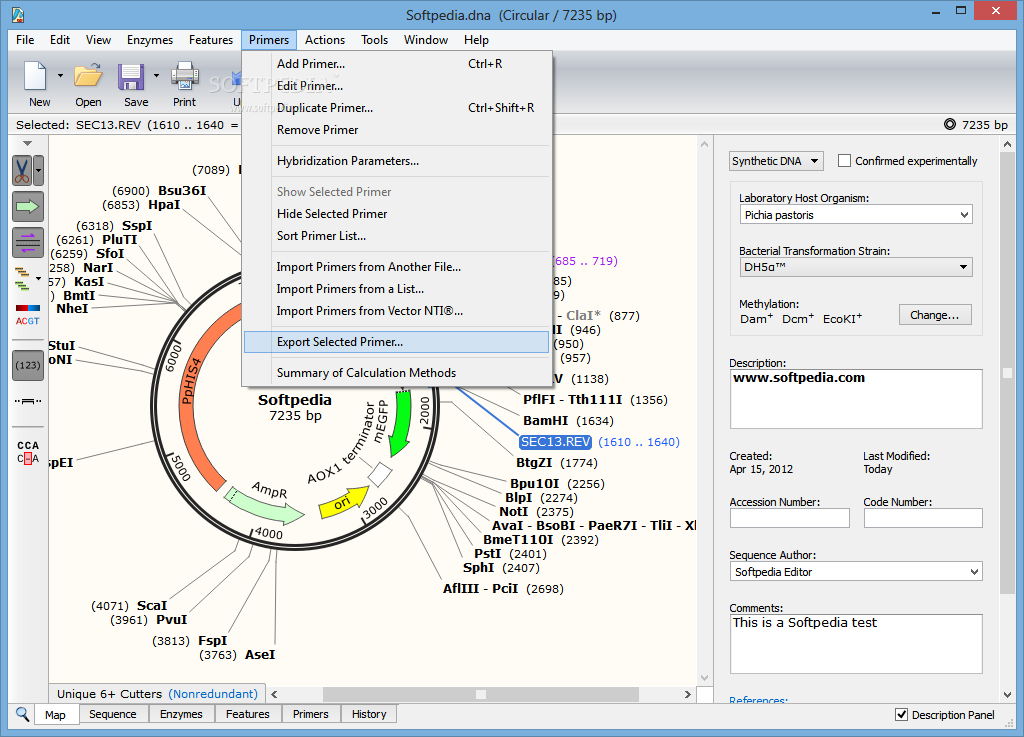Image resolution: width=1024 pixels, height=737 pixels.
Task: Click the BamHI enzyme site label
Action: (546, 421)
